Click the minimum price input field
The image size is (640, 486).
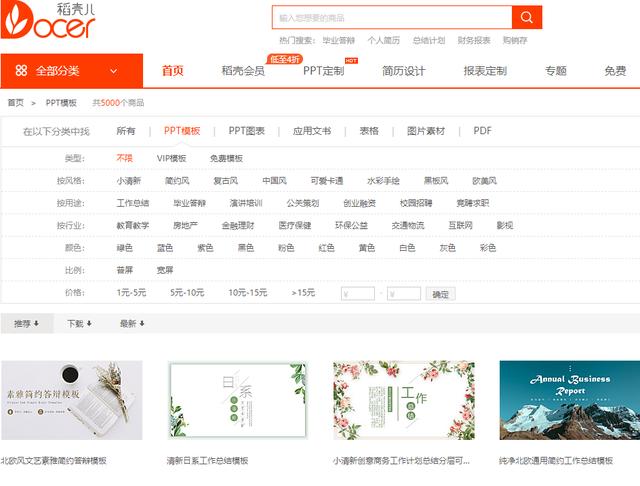[x=358, y=294]
